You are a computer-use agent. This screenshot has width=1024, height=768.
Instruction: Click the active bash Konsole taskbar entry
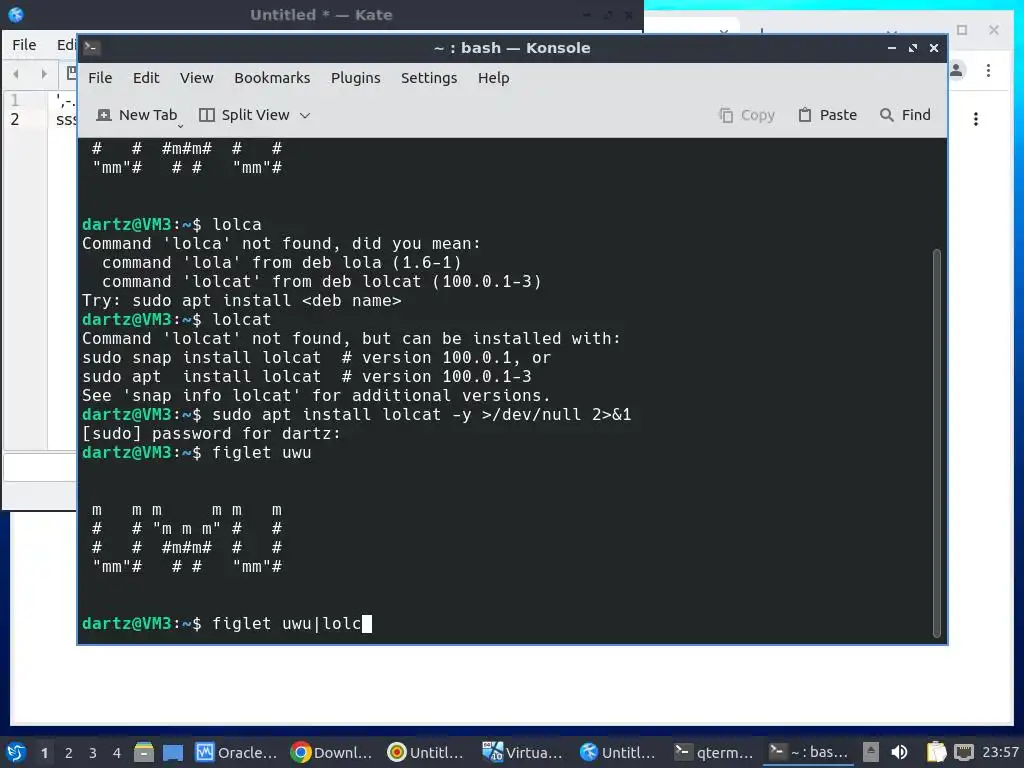point(809,752)
